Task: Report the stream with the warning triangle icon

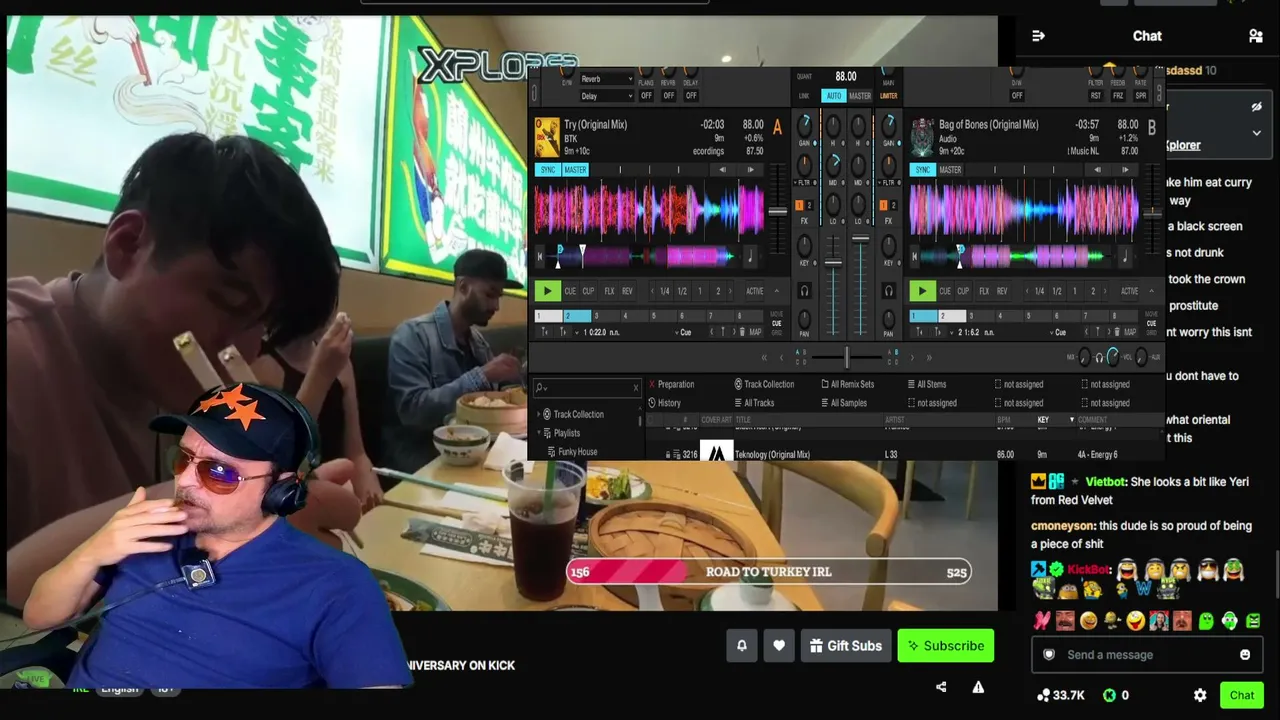Action: pos(978,687)
